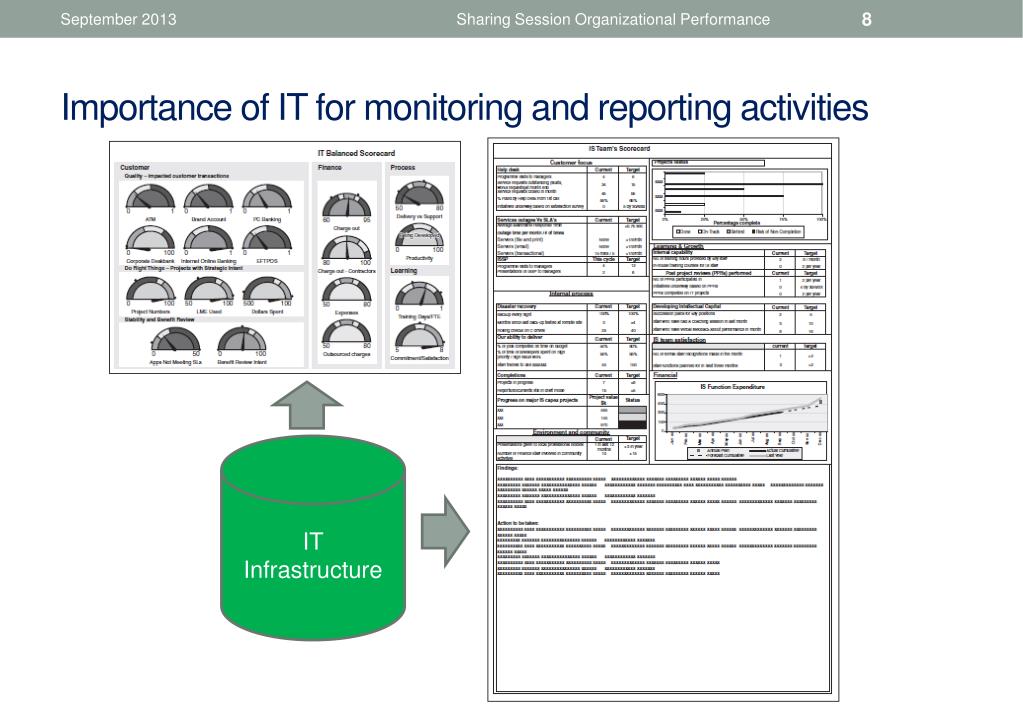This screenshot has width=1023, height=708.
Task: Click the Internet Online Banking gauge
Action: (208, 240)
